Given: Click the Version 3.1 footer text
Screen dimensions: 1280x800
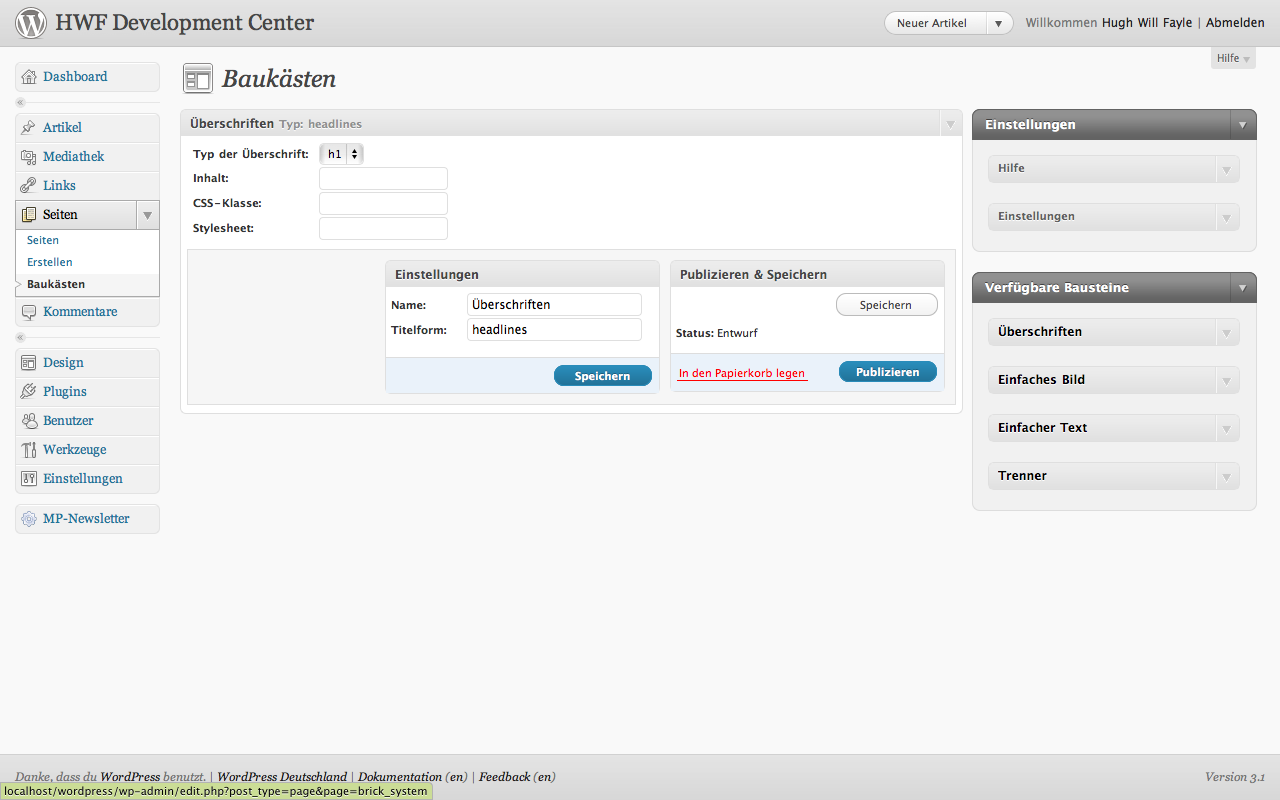Looking at the screenshot, I should point(1235,777).
